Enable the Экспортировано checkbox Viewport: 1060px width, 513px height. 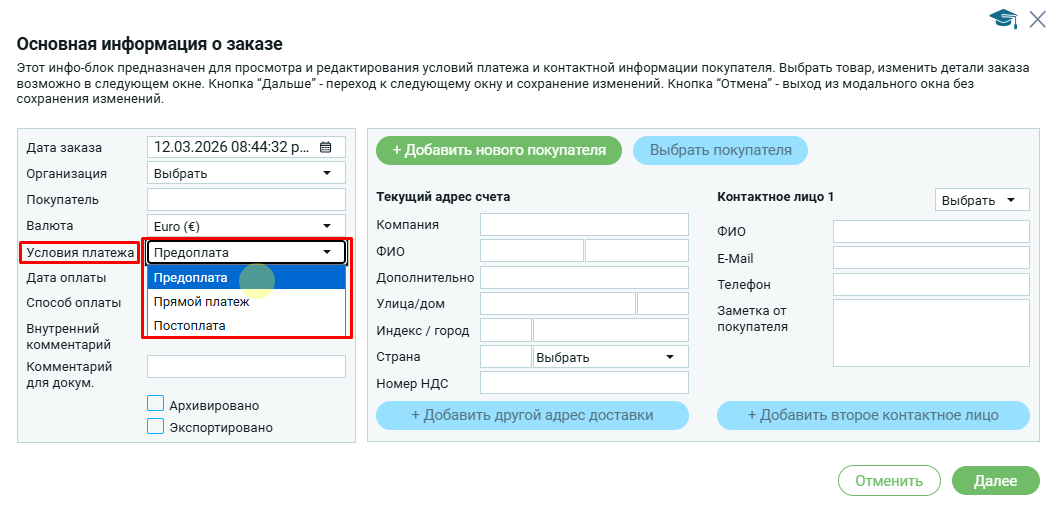tap(155, 426)
